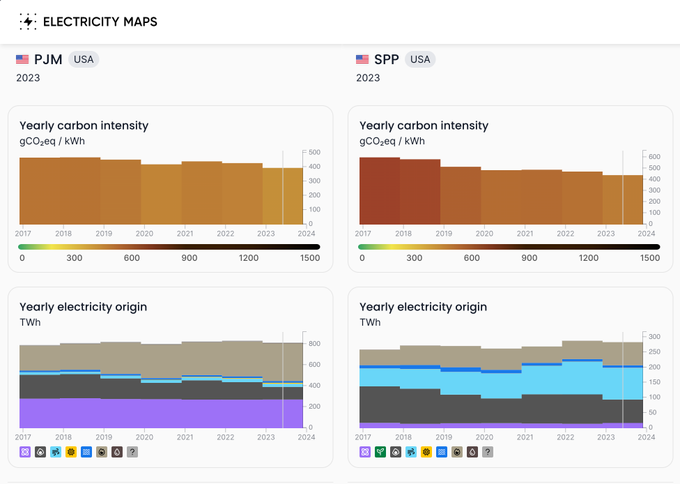
Task: Click the 2023 year label under SPP
Action: (368, 78)
